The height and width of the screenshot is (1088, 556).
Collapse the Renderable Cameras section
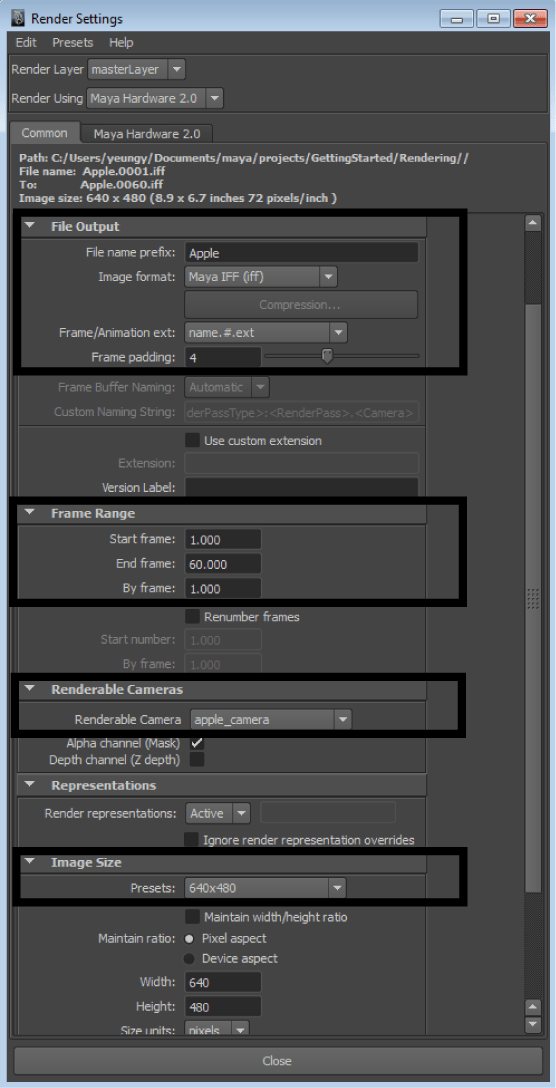(x=29, y=690)
